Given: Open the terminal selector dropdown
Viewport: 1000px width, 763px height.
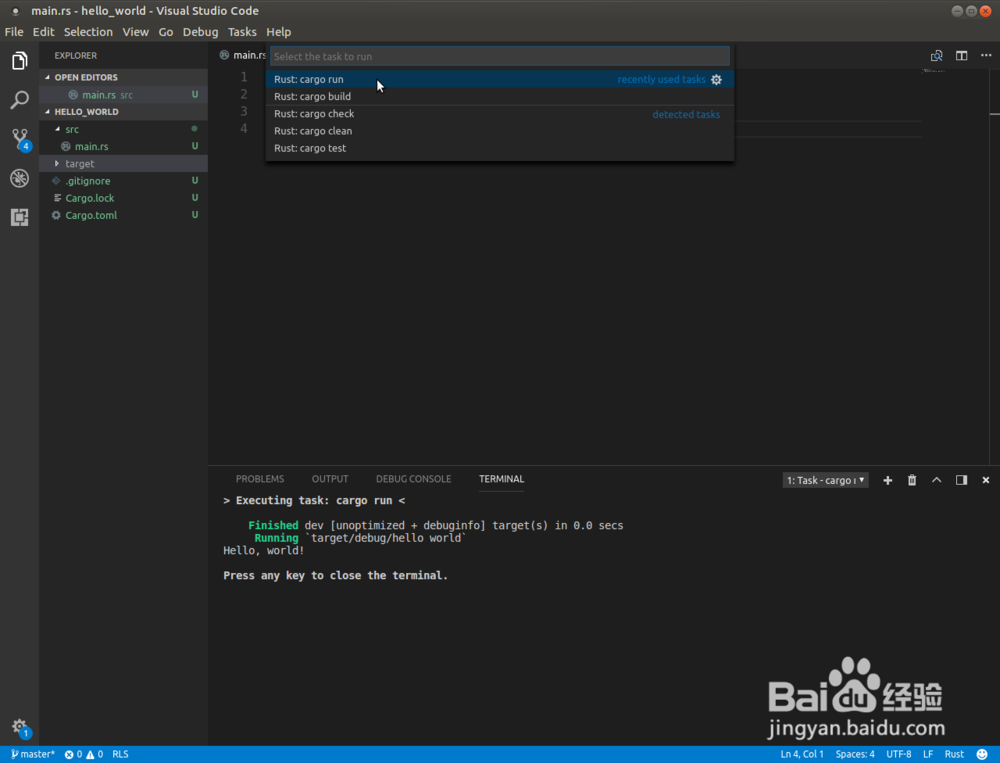Looking at the screenshot, I should pos(825,480).
